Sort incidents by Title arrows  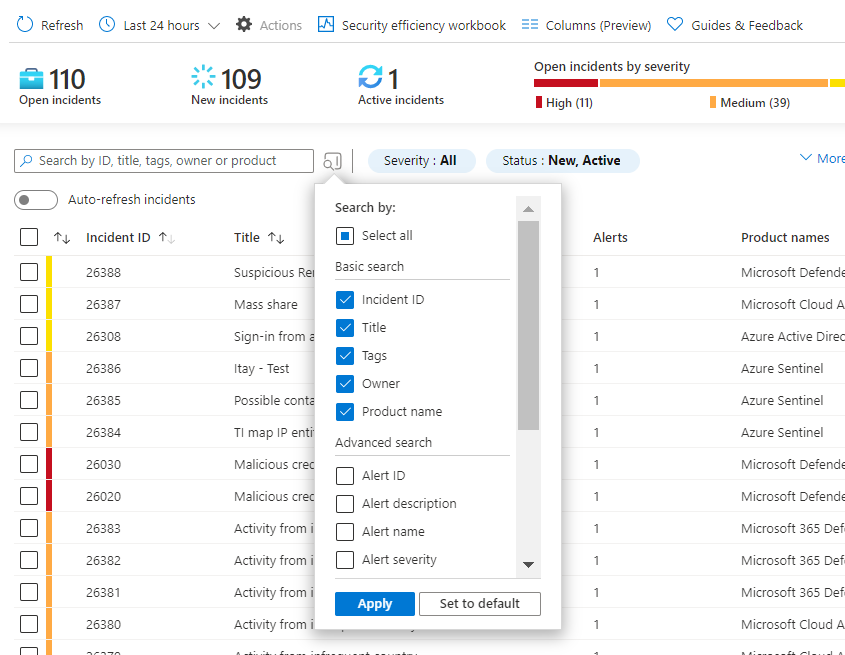click(x=276, y=238)
